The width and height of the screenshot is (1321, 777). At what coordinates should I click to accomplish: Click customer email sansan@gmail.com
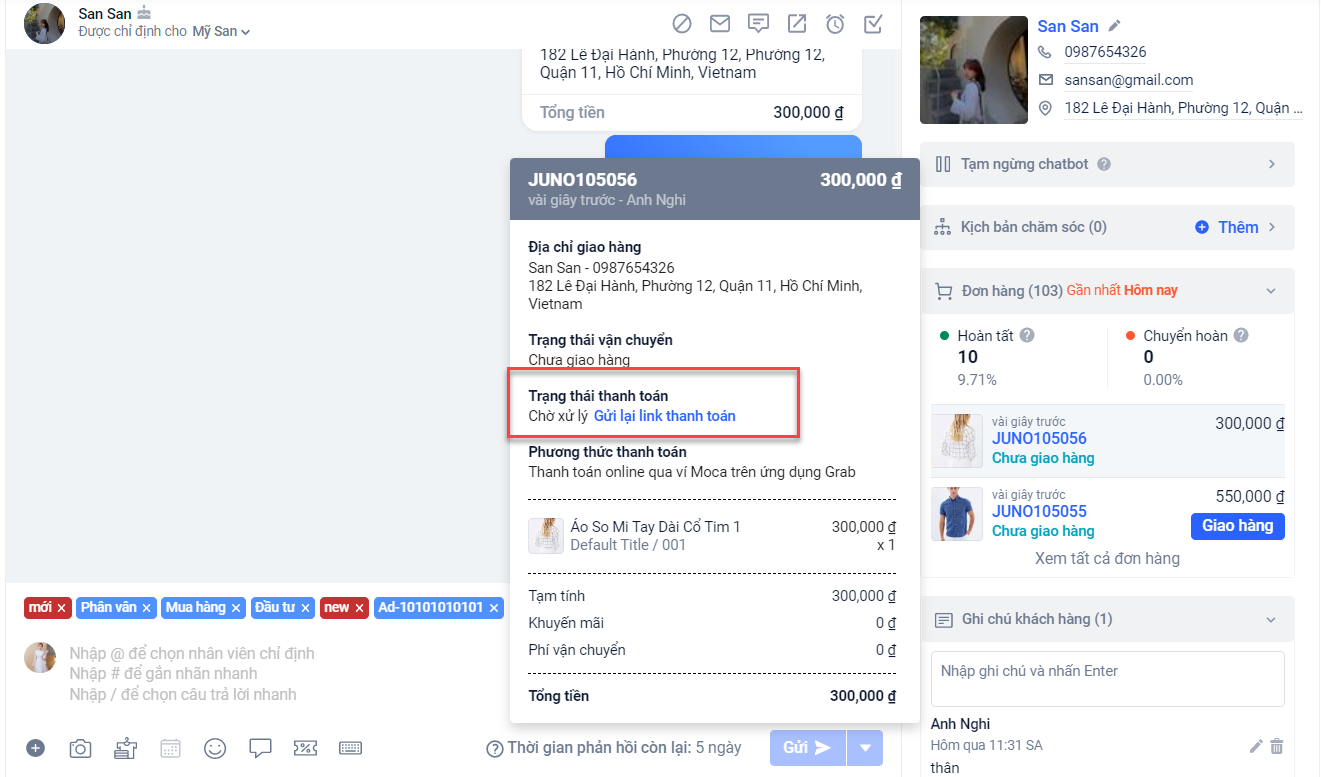(1129, 80)
